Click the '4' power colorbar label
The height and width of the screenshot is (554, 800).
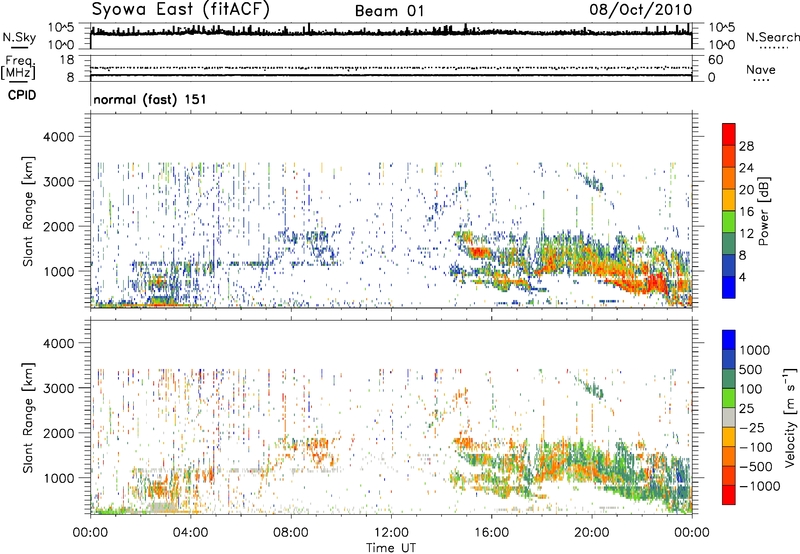743,278
